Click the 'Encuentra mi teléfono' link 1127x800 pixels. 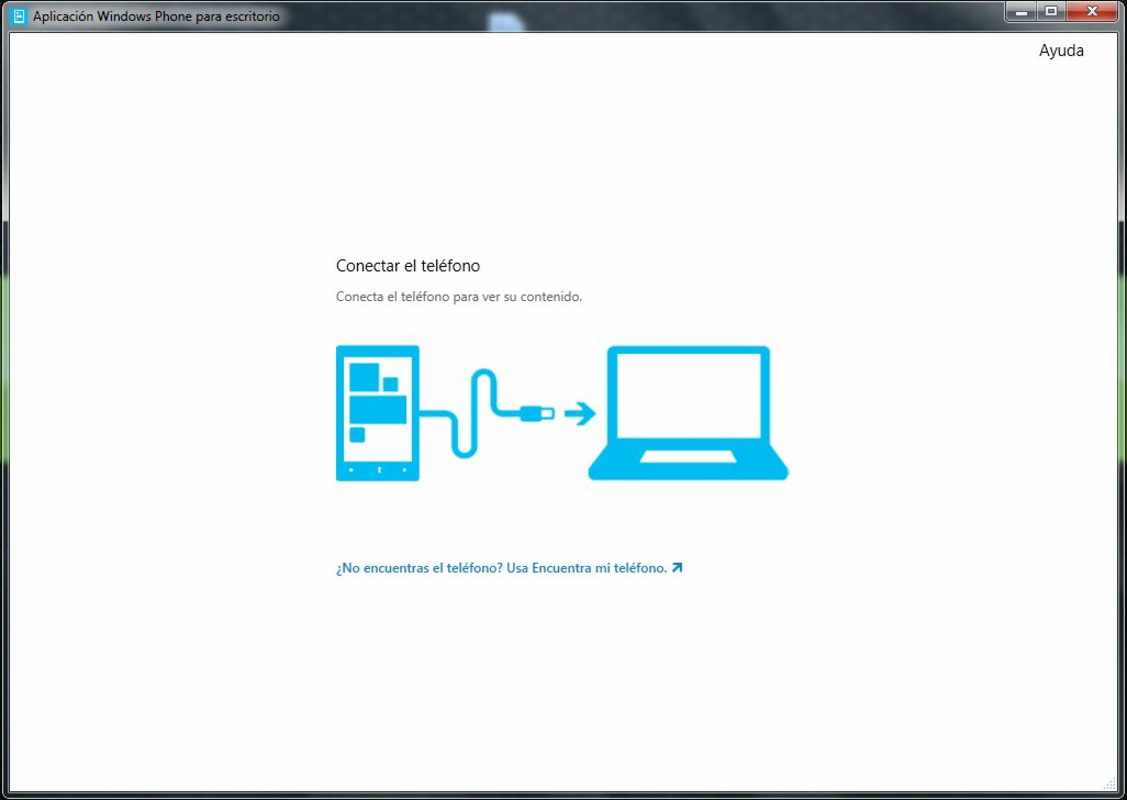[x=509, y=568]
